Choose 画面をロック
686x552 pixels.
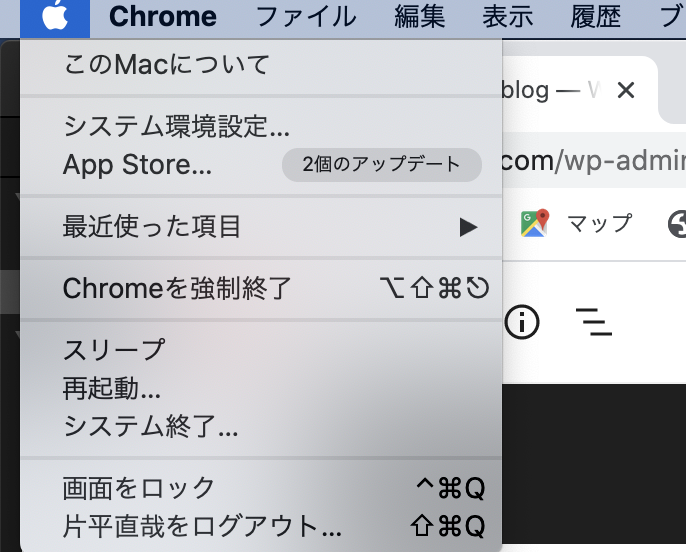pos(261,488)
